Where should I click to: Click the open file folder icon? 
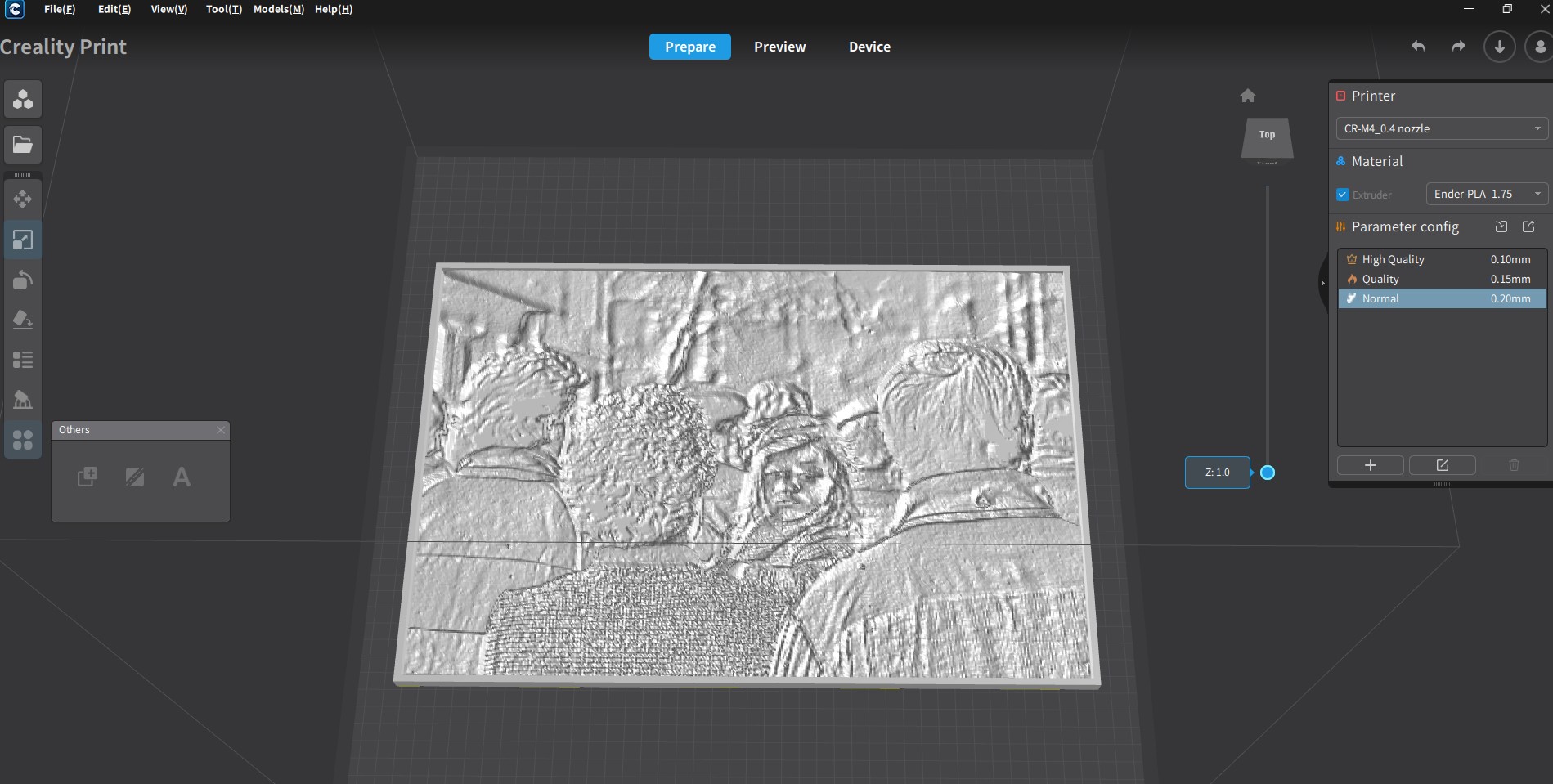[23, 145]
